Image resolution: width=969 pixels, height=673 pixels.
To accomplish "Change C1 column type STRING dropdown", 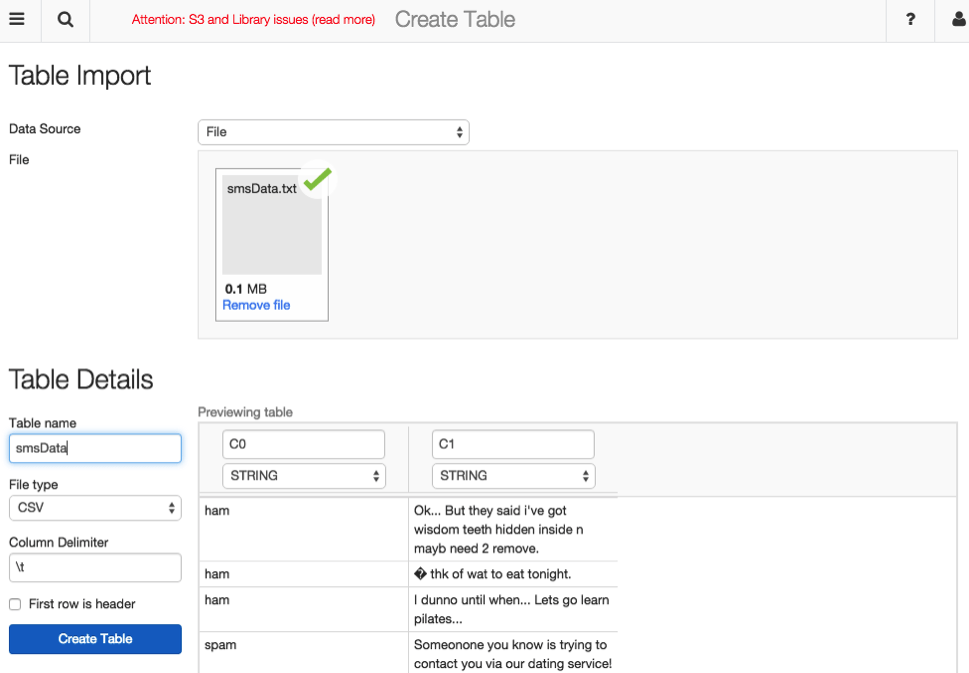I will (513, 475).
